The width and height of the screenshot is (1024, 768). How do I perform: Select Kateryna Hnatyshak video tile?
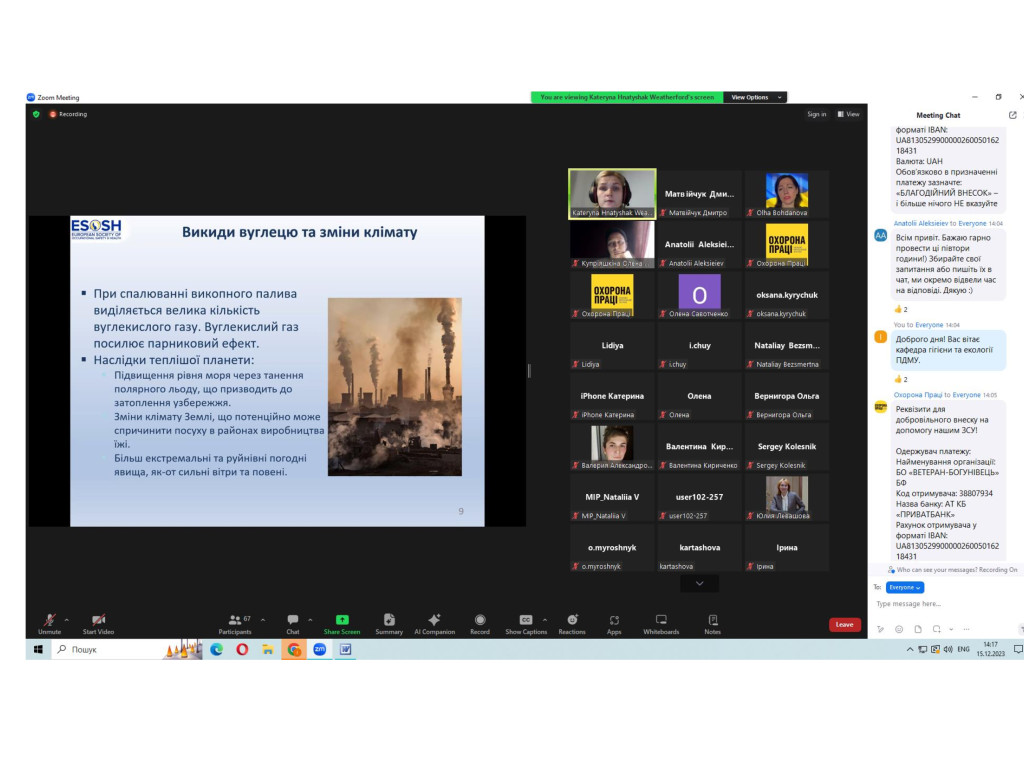pos(612,194)
